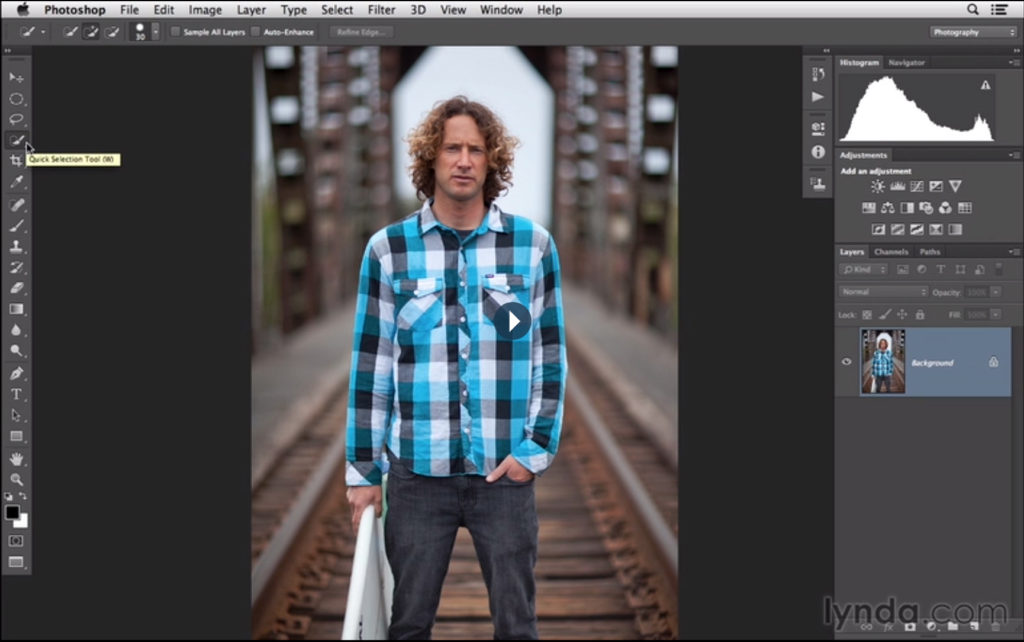Add a Color Balance adjustment
Screen dimensions: 1024x642
[x=888, y=208]
